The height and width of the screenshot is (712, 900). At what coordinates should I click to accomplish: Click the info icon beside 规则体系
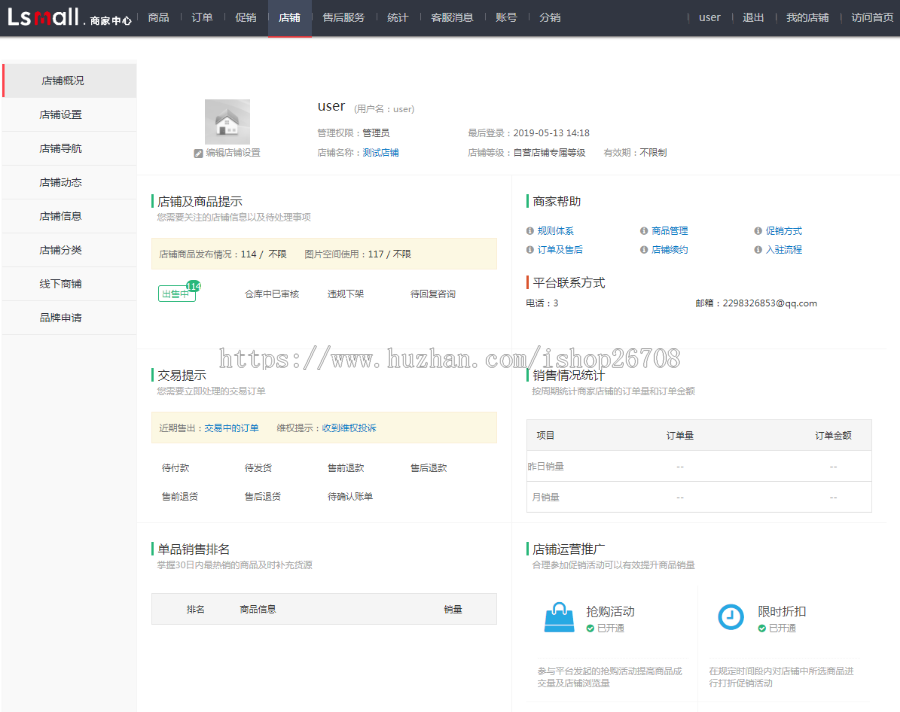point(530,231)
